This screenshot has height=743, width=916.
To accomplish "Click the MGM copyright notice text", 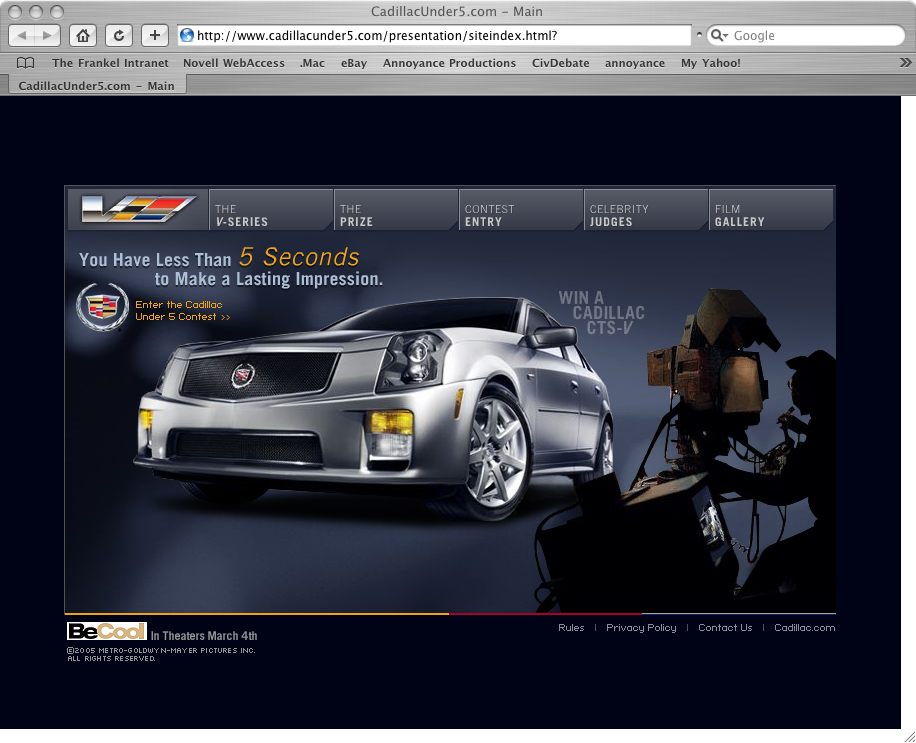I will pos(161,654).
